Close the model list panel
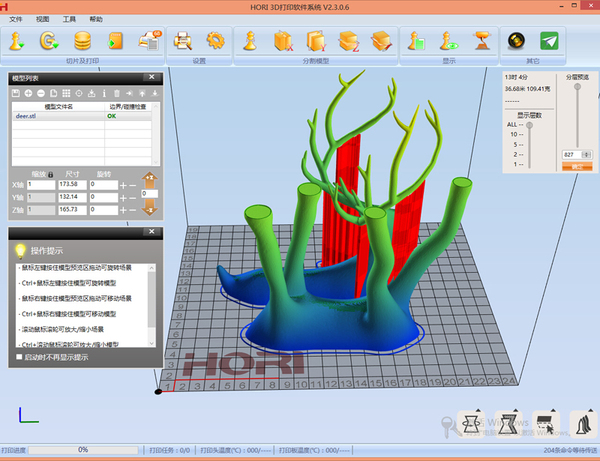Viewport: 600px width, 461px height. (152, 77)
